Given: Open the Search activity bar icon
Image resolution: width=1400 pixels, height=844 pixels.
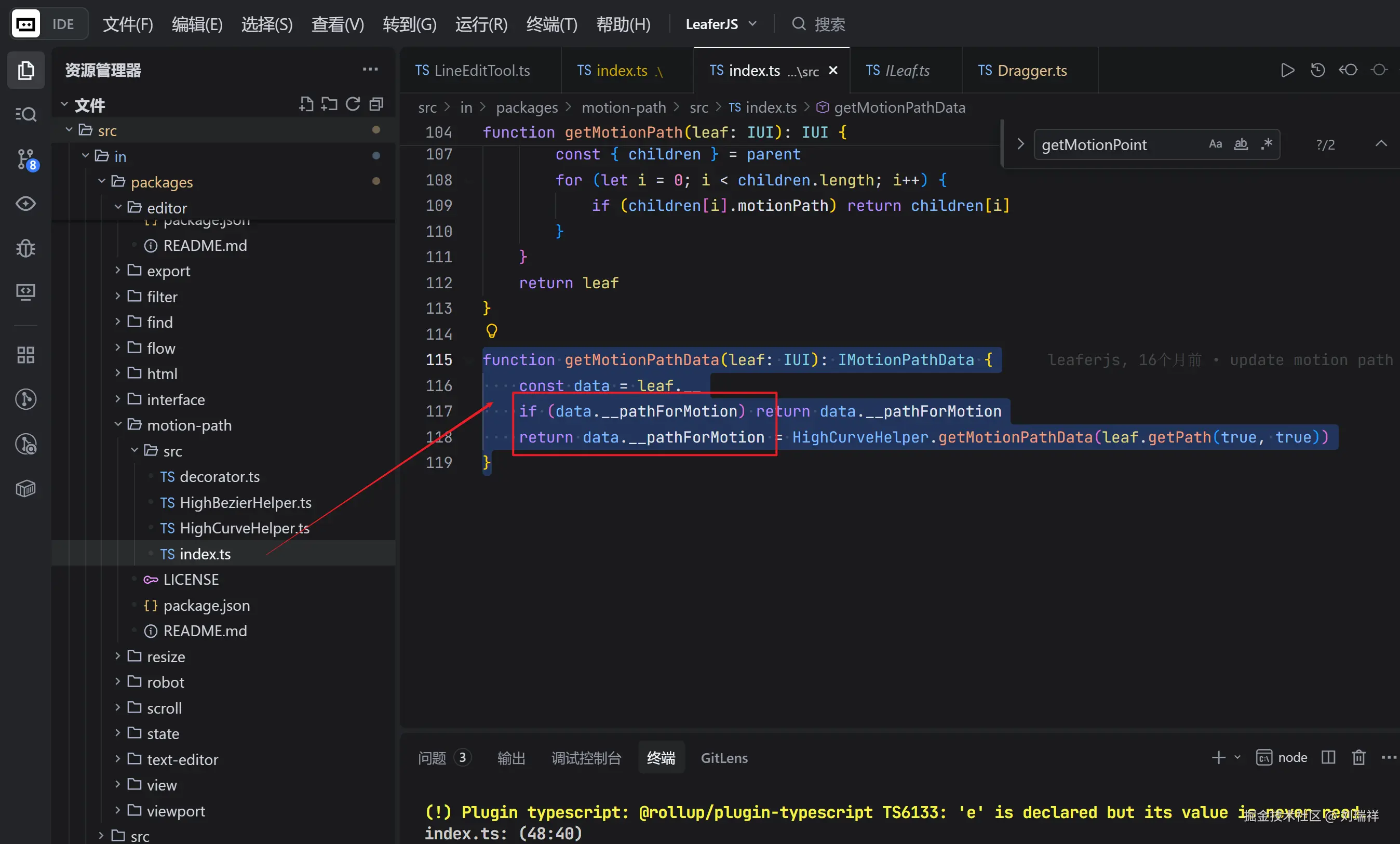Looking at the screenshot, I should (25, 114).
